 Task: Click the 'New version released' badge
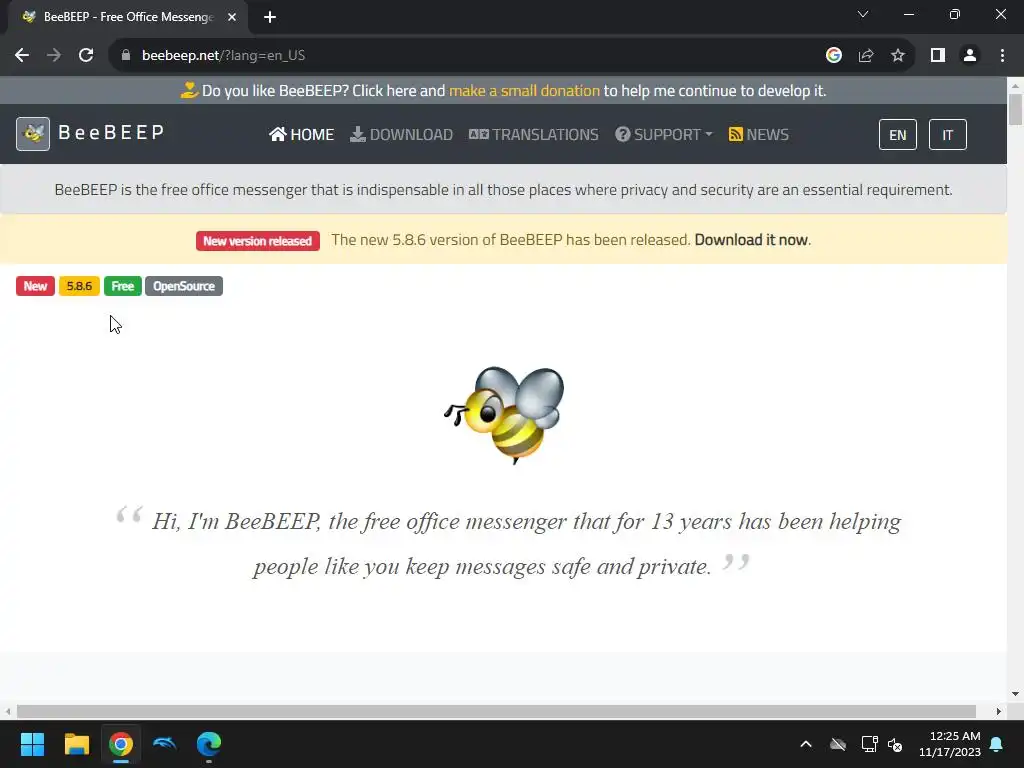click(x=257, y=241)
